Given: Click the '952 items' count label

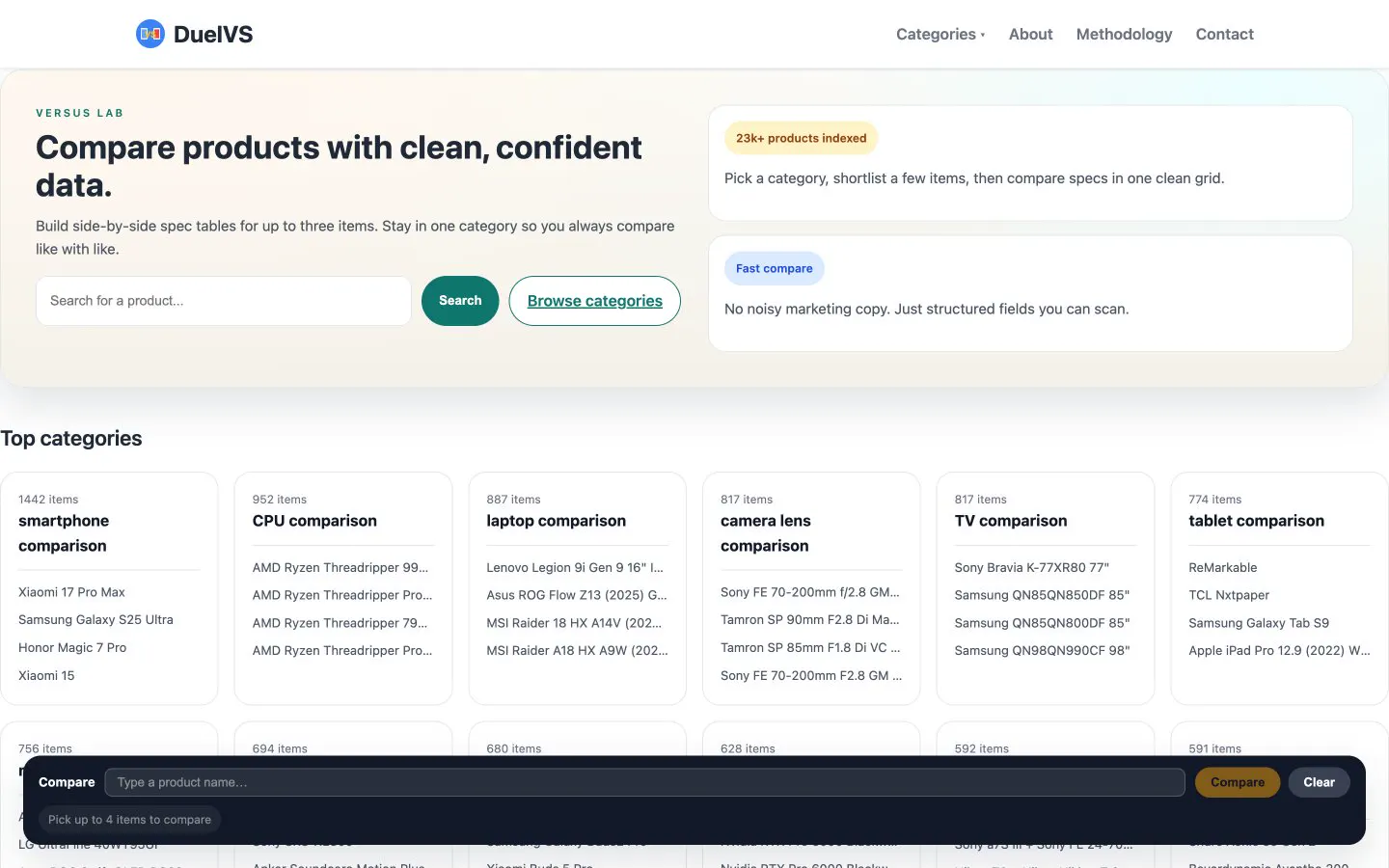Looking at the screenshot, I should [280, 500].
